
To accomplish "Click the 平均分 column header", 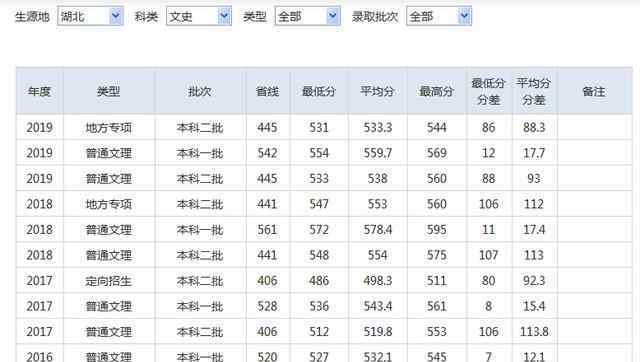I will coord(378,91).
